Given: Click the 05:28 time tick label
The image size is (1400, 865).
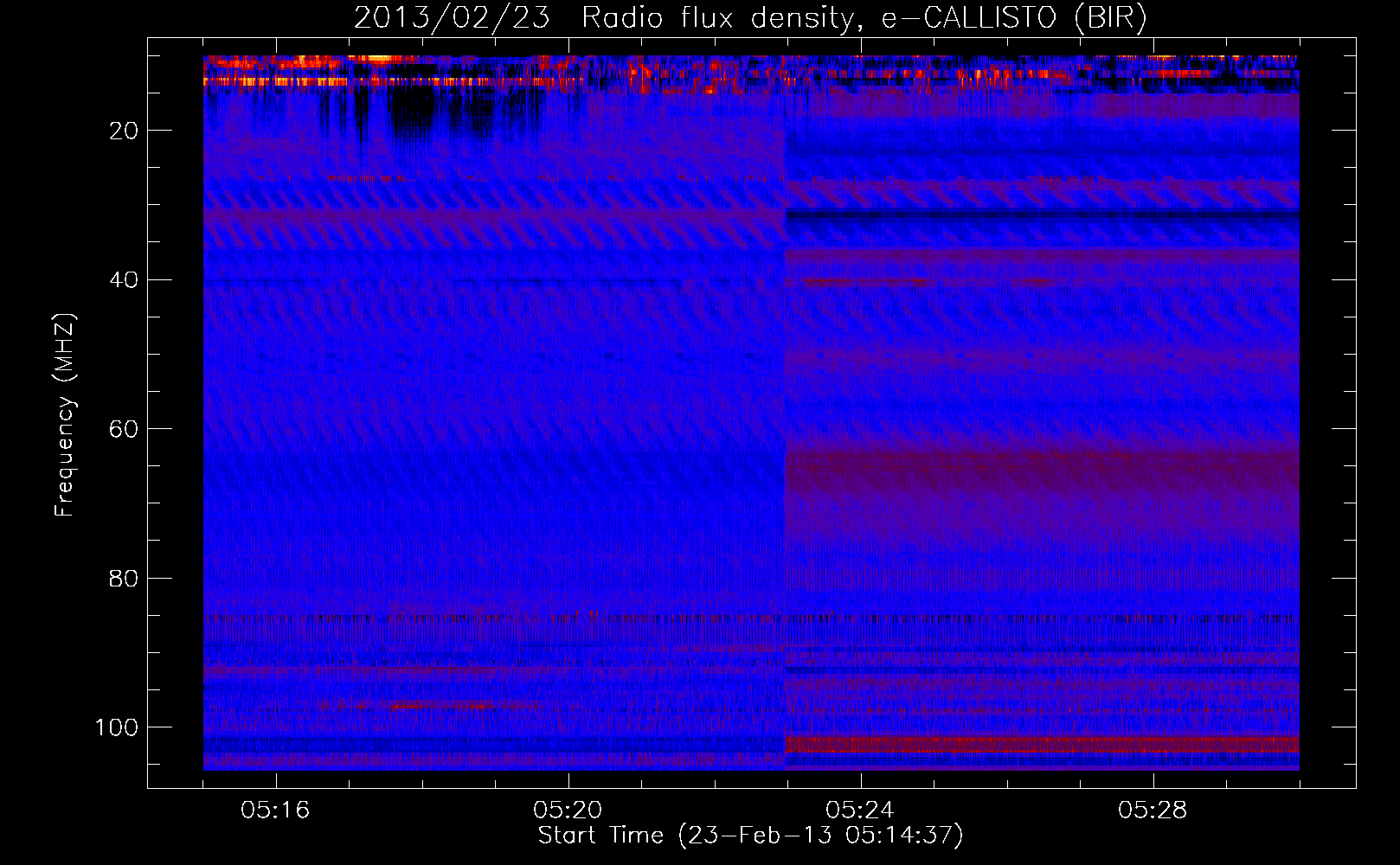Looking at the screenshot, I should click(x=1153, y=811).
